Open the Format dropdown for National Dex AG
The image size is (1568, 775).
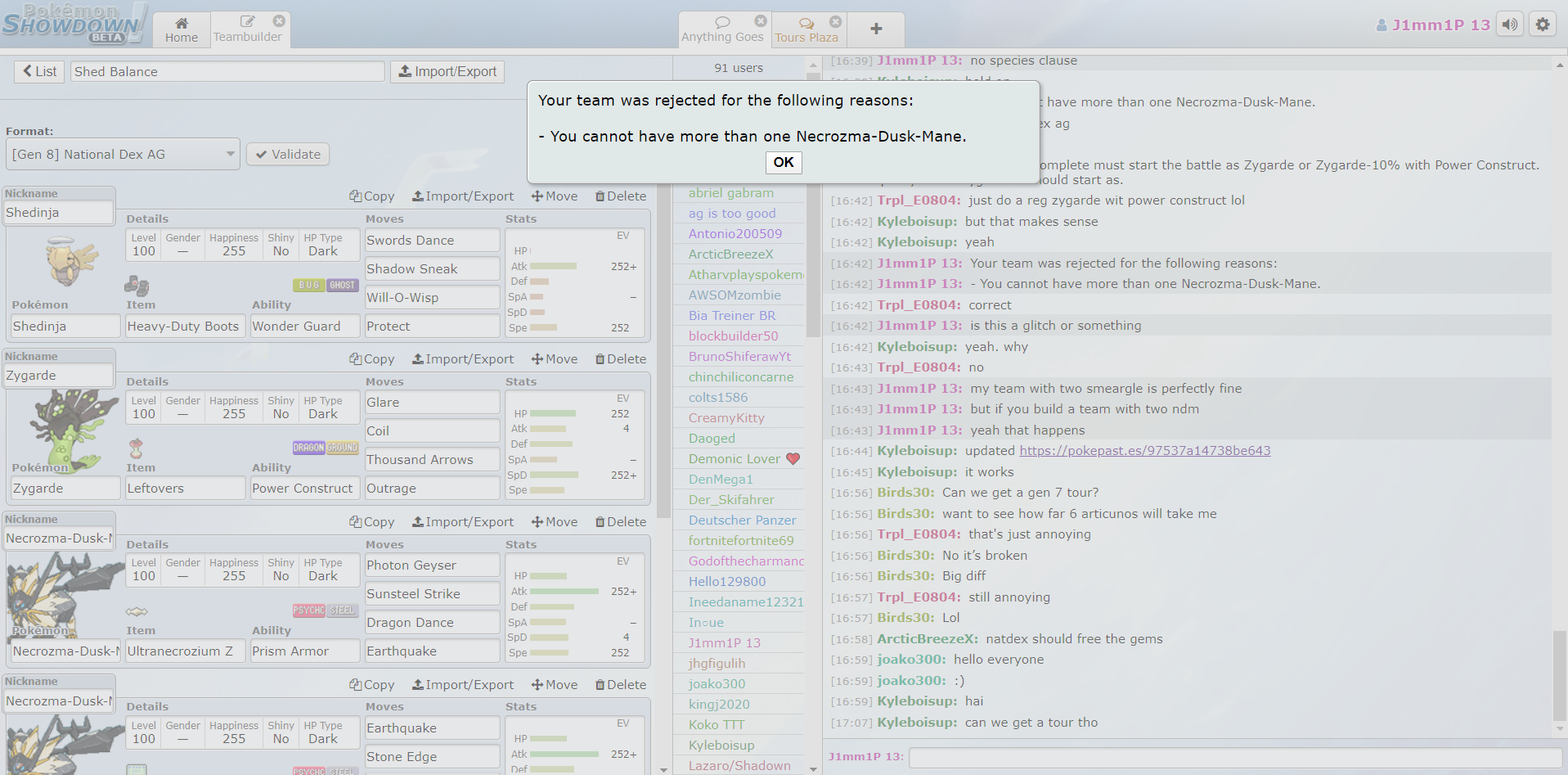tap(123, 154)
